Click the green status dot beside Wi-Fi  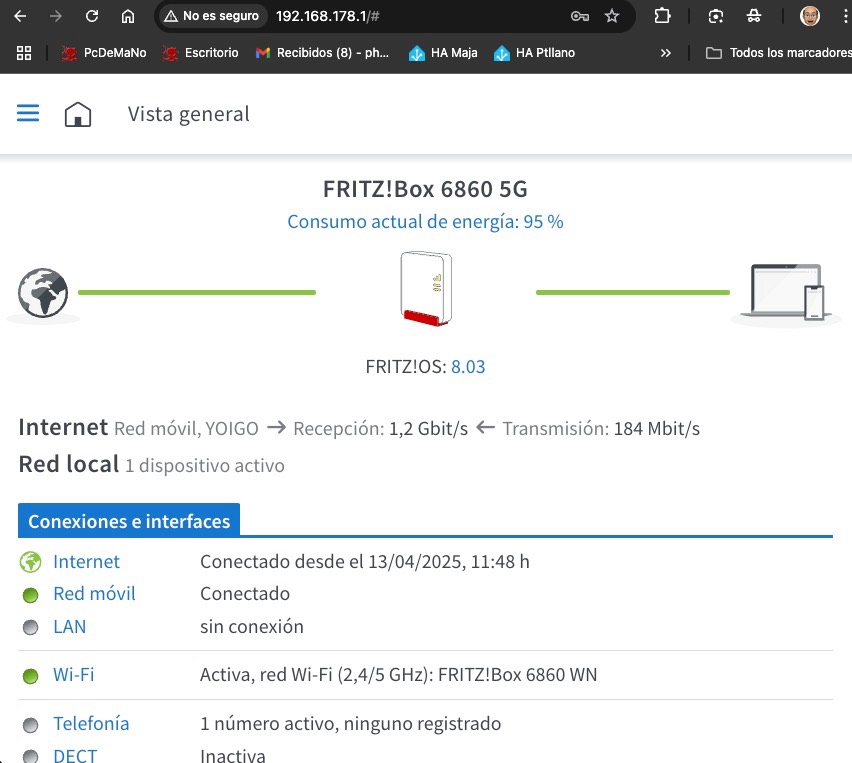tap(30, 676)
